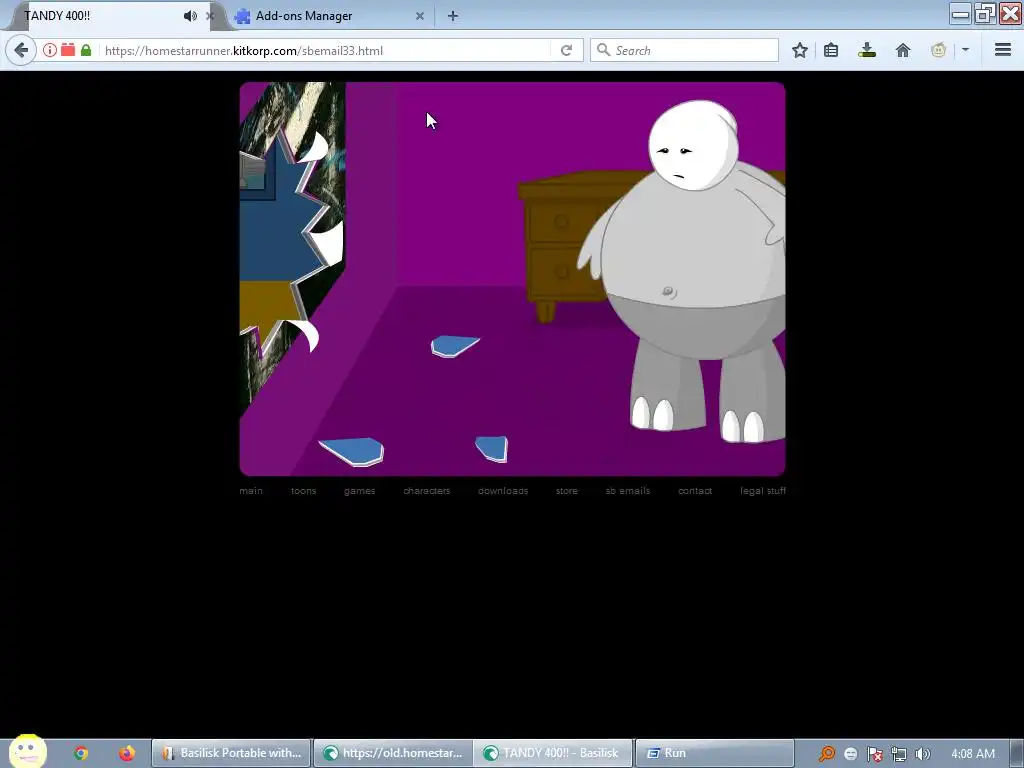Click the red blocked-content icon in address bar
The height and width of the screenshot is (768, 1024).
point(68,50)
